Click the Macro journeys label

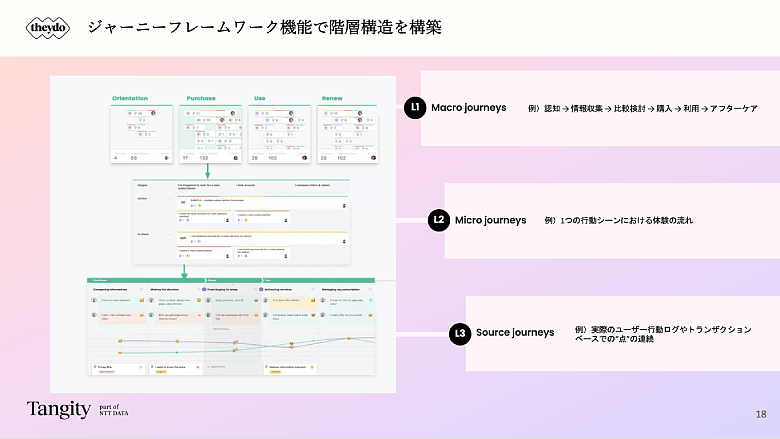pos(468,107)
